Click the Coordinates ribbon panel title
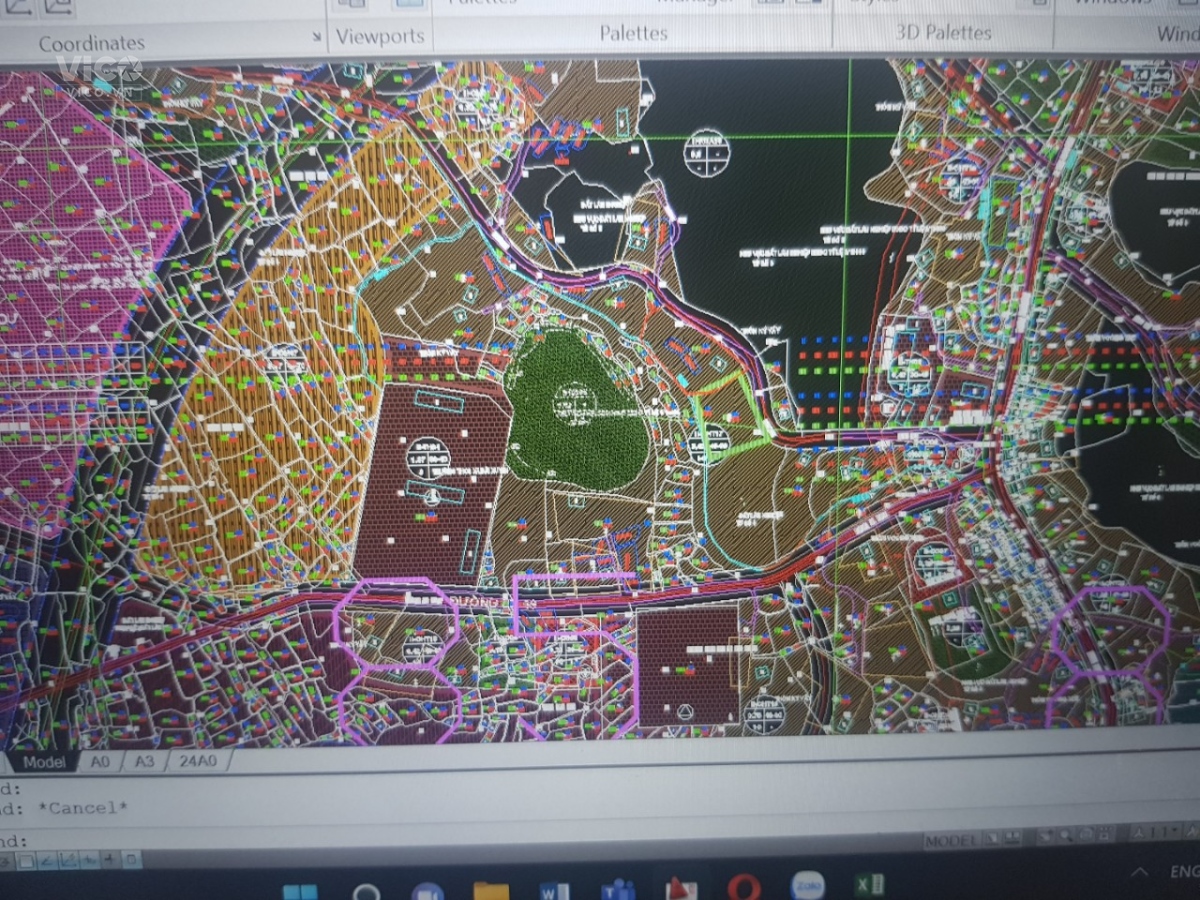The image size is (1200, 900). pyautogui.click(x=92, y=43)
